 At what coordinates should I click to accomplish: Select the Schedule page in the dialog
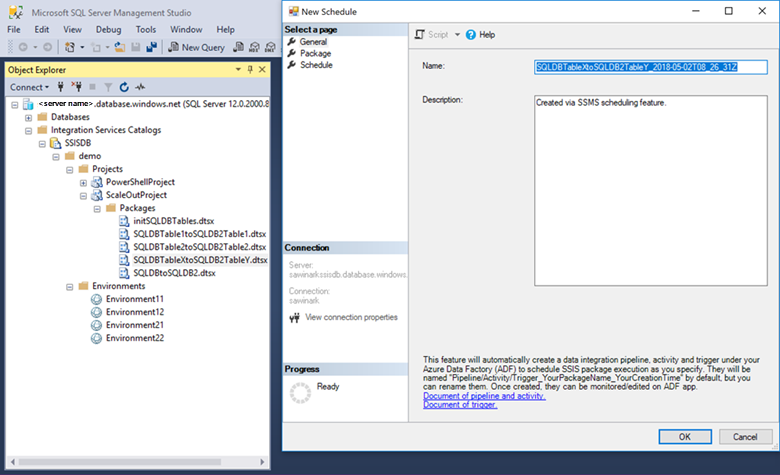point(316,65)
